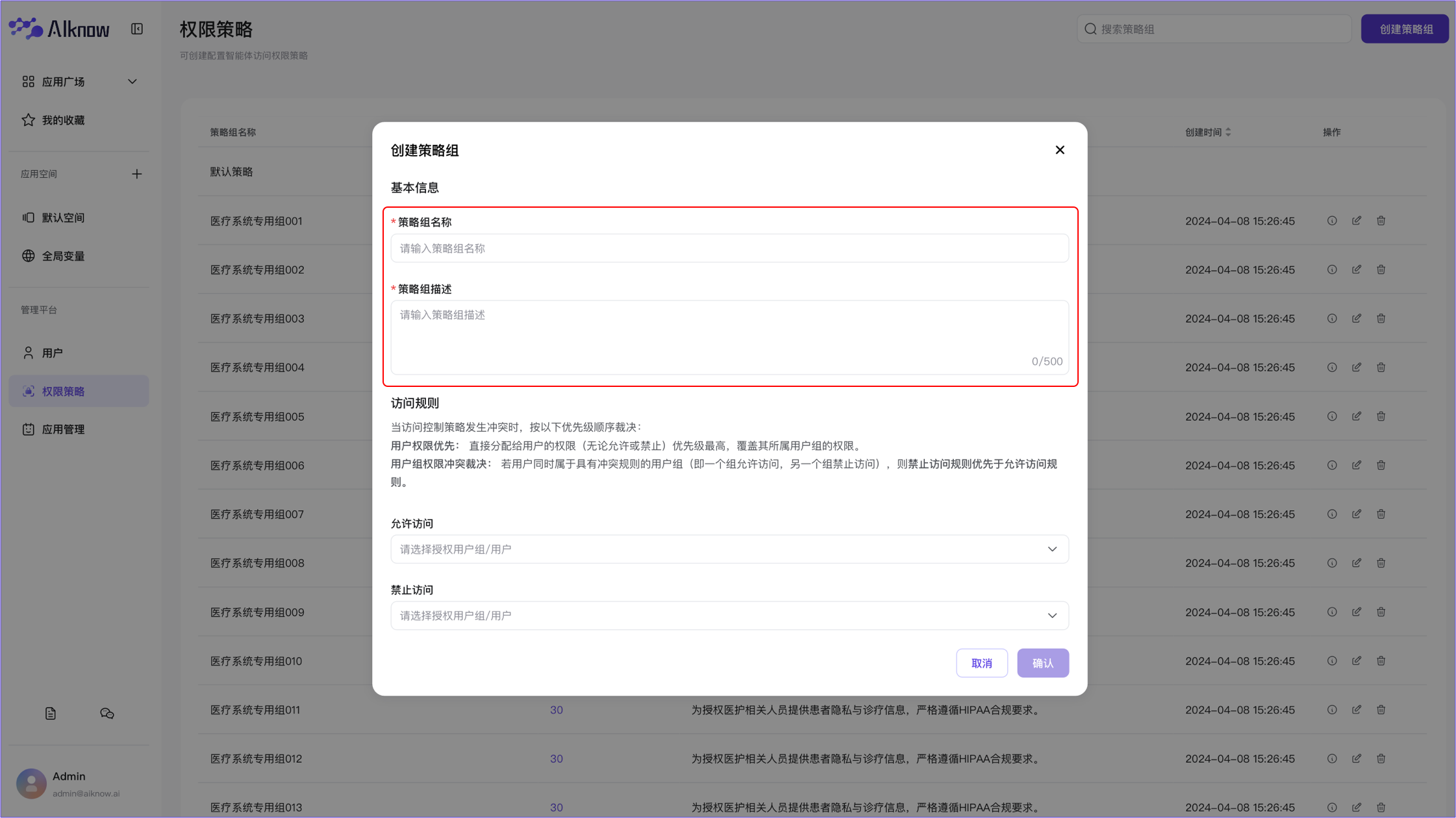Click into the 策略组描述 text area

coord(729,336)
